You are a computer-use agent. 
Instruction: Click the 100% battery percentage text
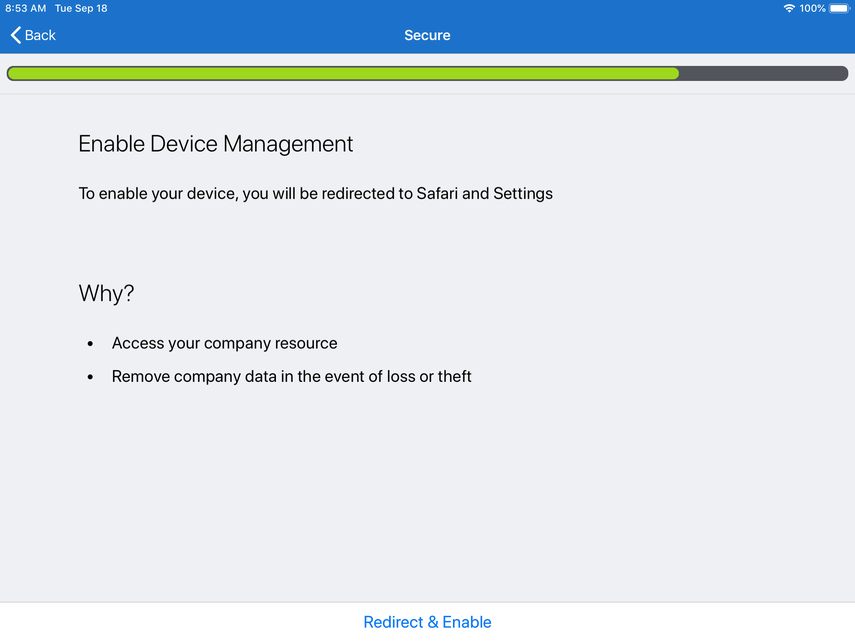pyautogui.click(x=812, y=8)
